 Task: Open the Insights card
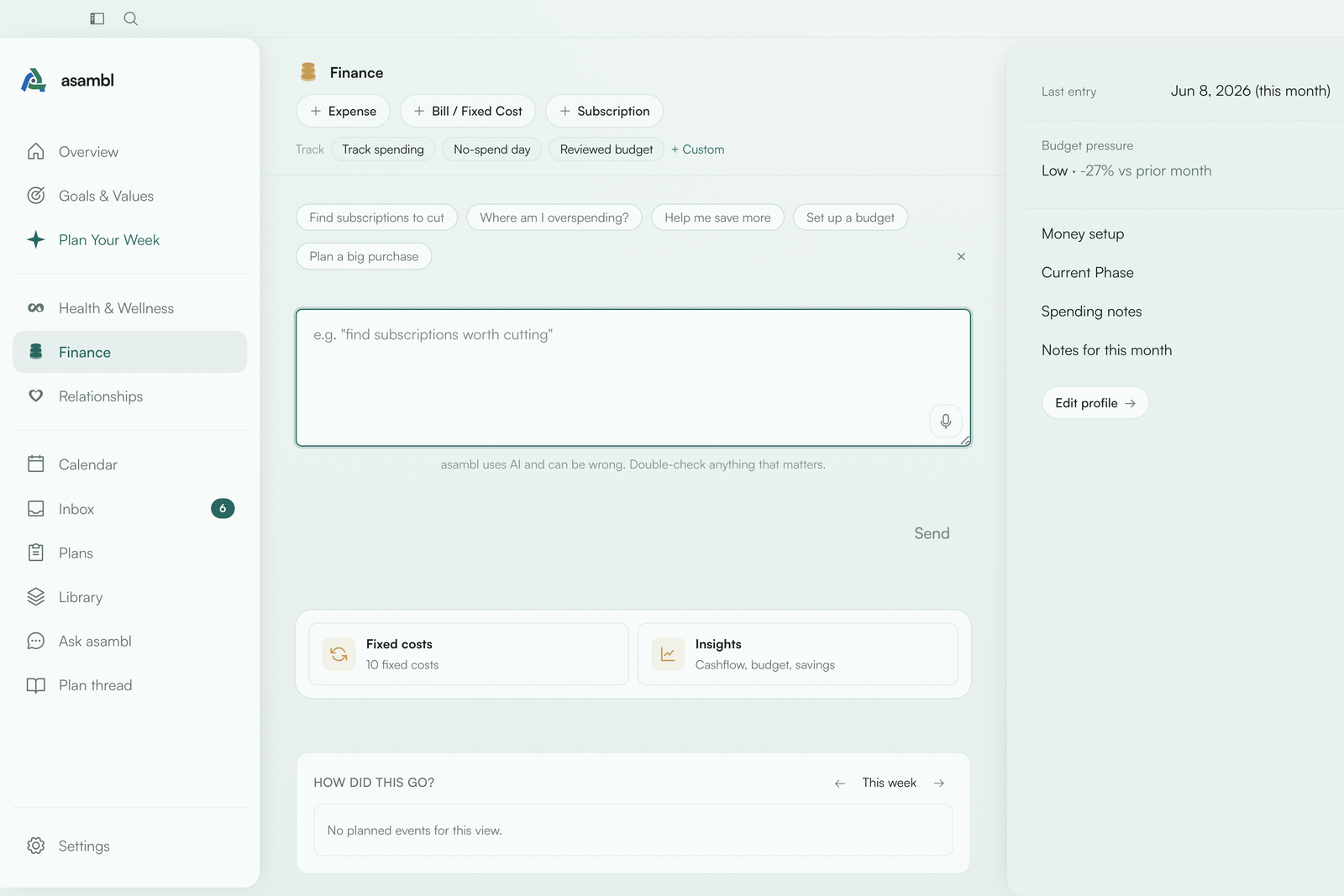coord(798,654)
